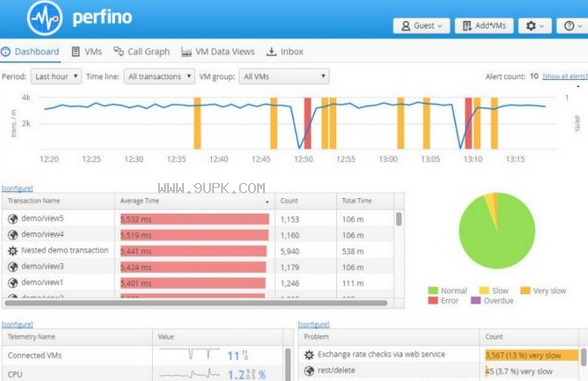Select the demo/view5 transaction row name
Screen dimensions: 588x381
42,218
